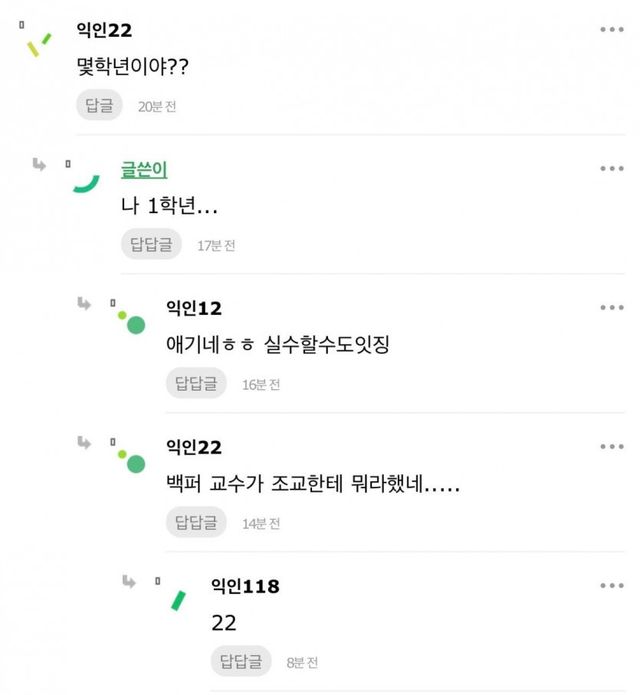Image resolution: width=640 pixels, height=695 pixels.
Task: Open the three-dot menu on 익인12's comment
Action: [x=611, y=307]
